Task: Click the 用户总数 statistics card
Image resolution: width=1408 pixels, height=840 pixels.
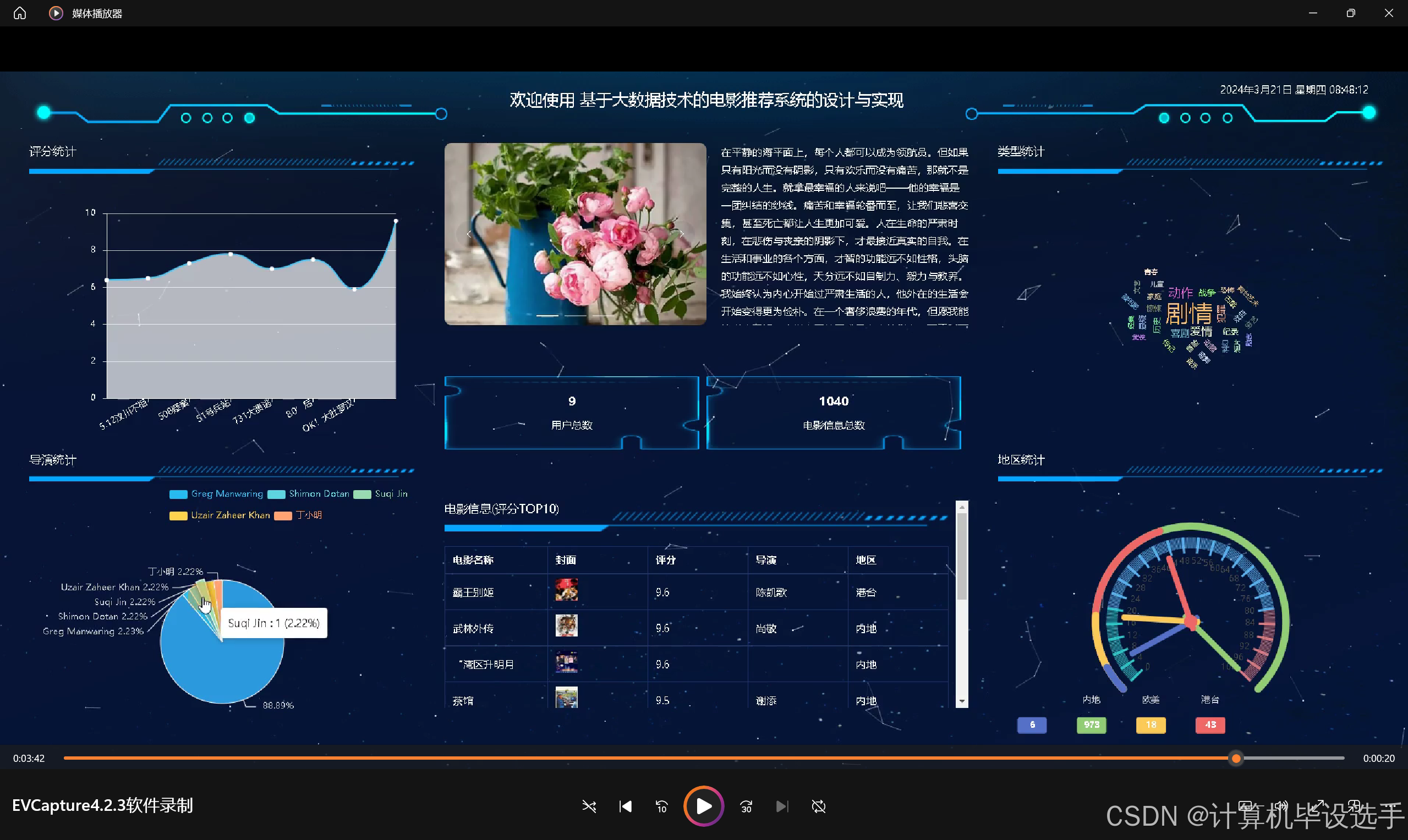Action: [572, 412]
